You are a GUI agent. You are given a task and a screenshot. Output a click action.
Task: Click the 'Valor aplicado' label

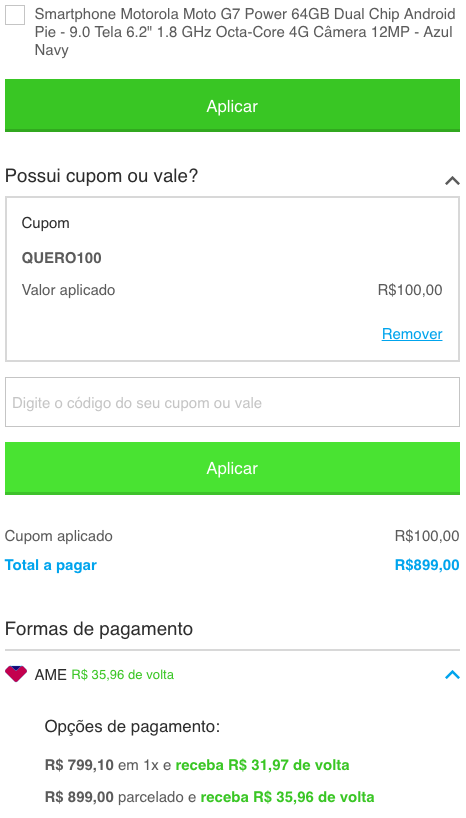coord(68,290)
